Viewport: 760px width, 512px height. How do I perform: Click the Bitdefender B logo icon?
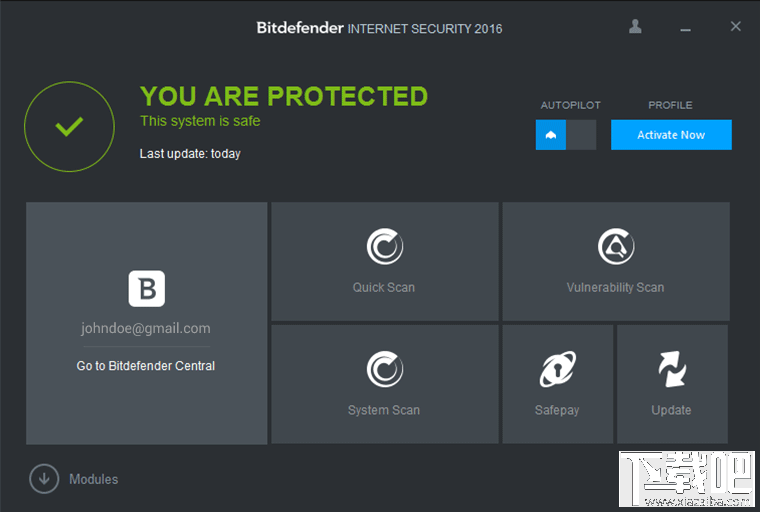[x=146, y=288]
